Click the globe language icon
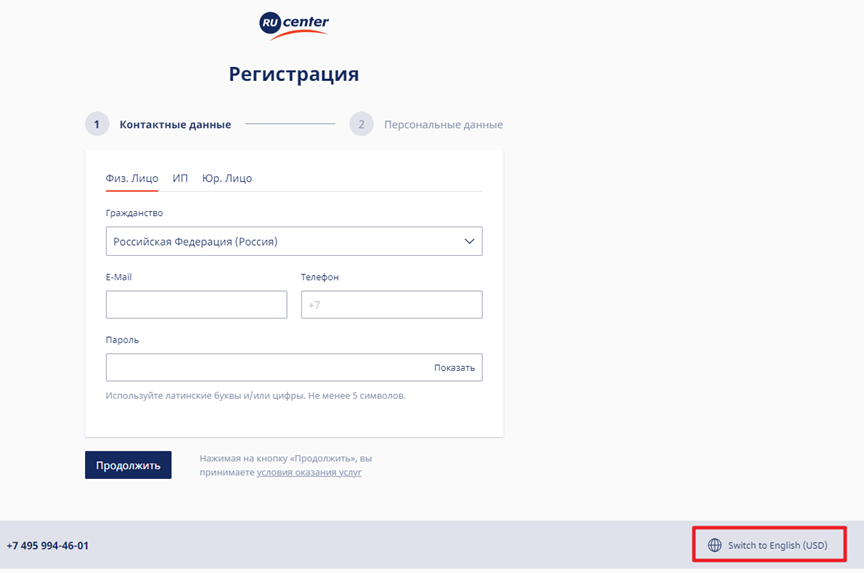The image size is (864, 573). click(714, 545)
